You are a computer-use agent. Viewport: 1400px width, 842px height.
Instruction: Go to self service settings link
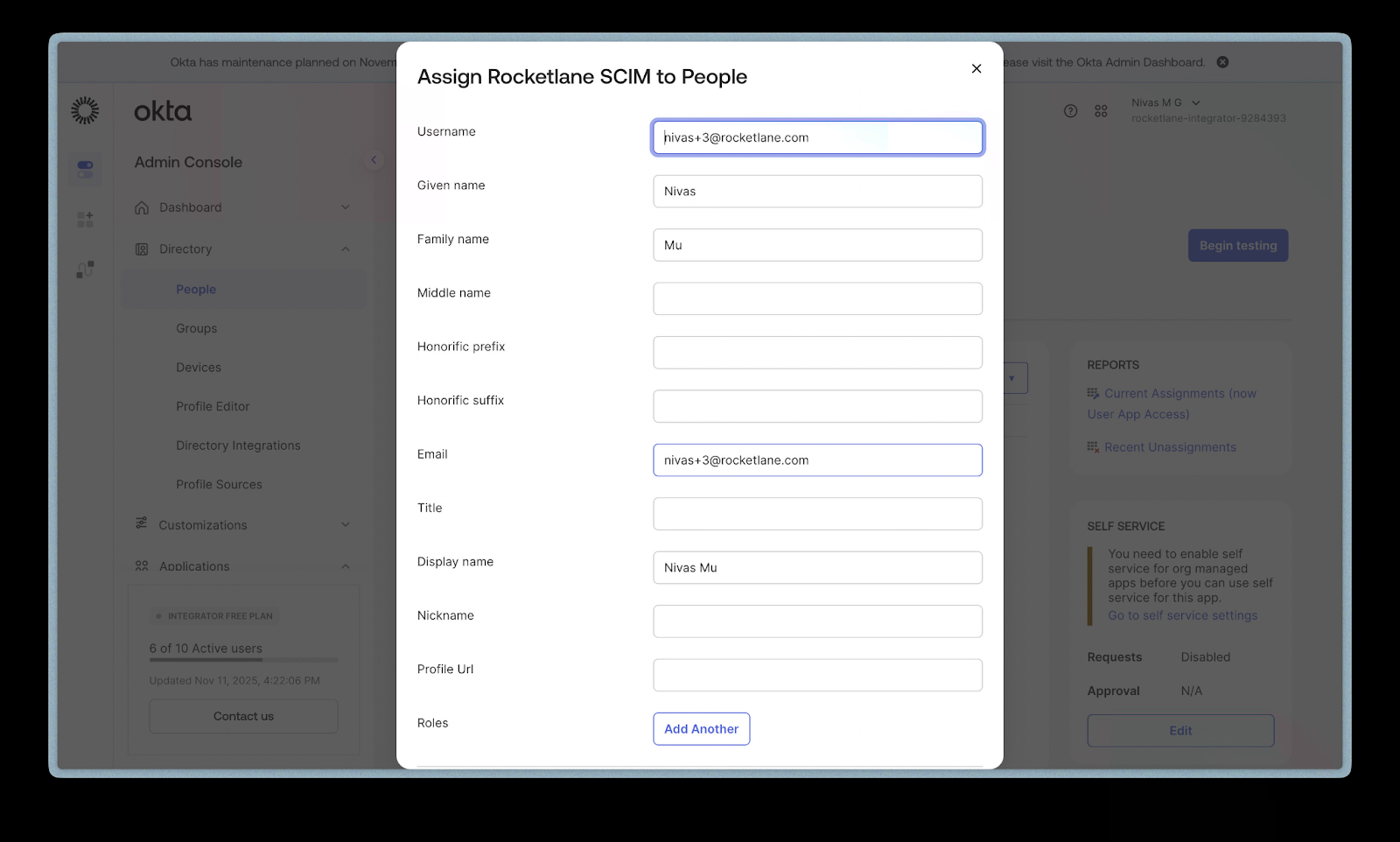[1183, 616]
